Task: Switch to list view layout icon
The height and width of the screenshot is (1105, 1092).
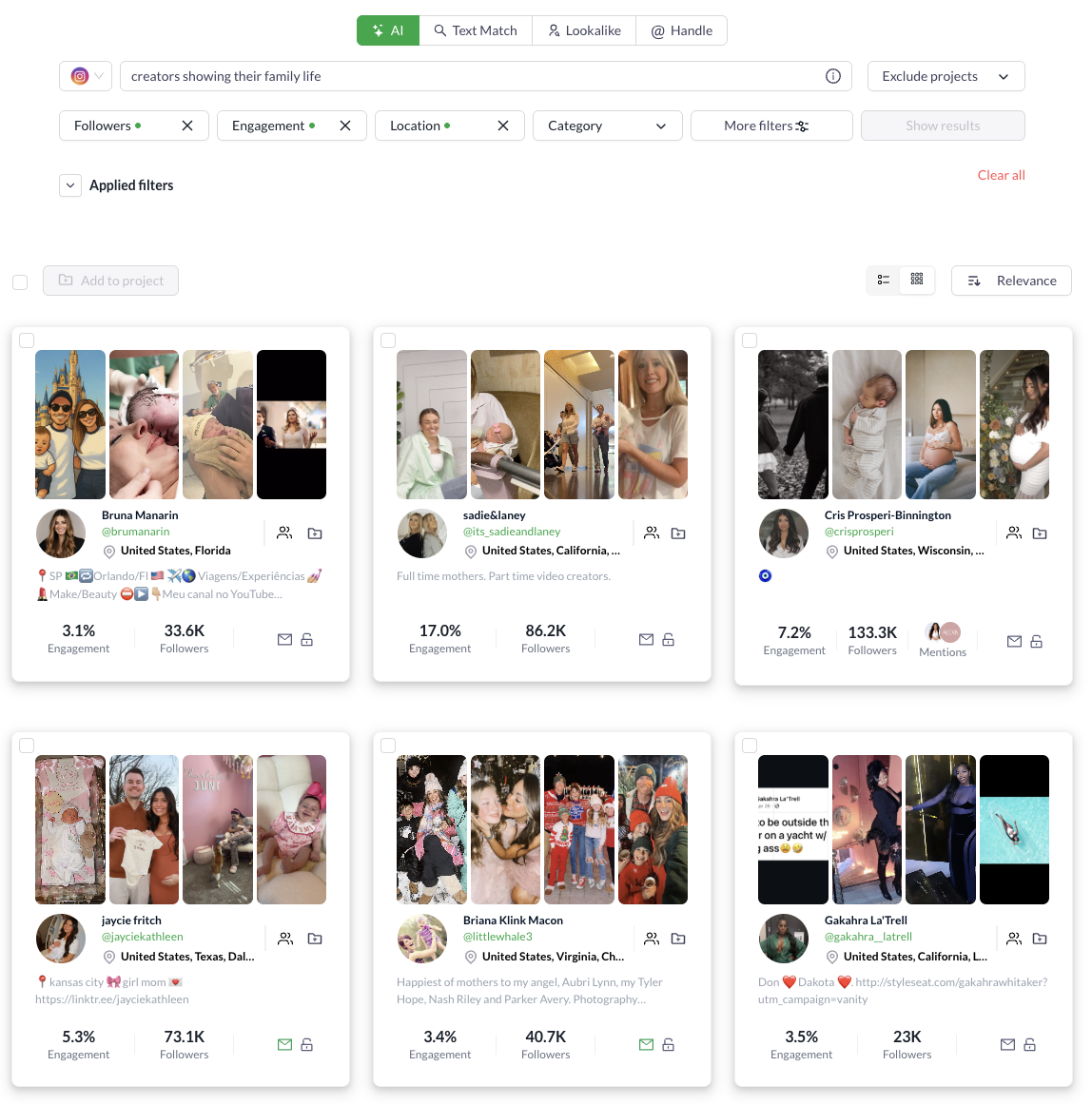Action: [x=884, y=280]
